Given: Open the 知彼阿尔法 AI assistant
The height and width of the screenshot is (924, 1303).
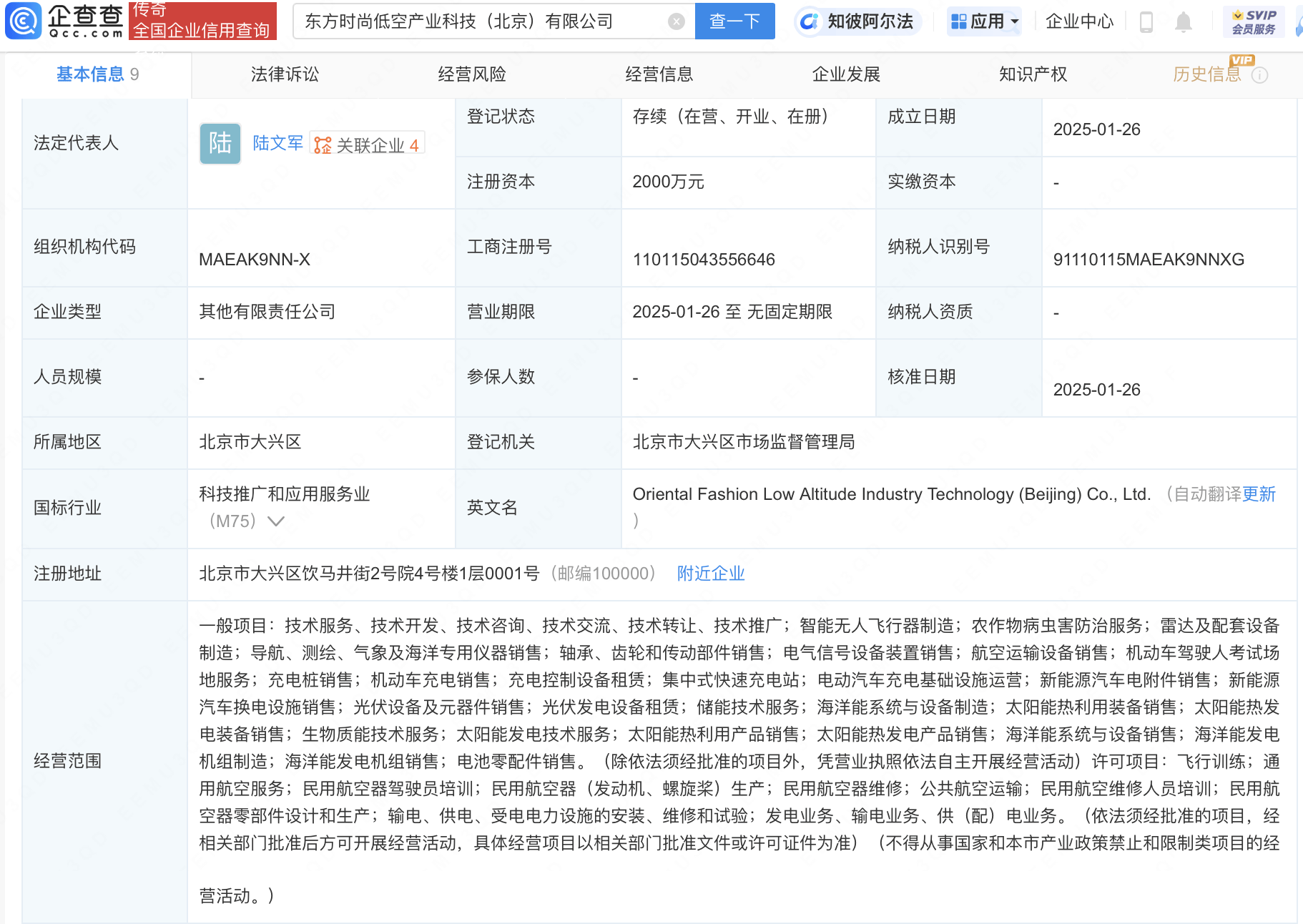Looking at the screenshot, I should [x=857, y=21].
